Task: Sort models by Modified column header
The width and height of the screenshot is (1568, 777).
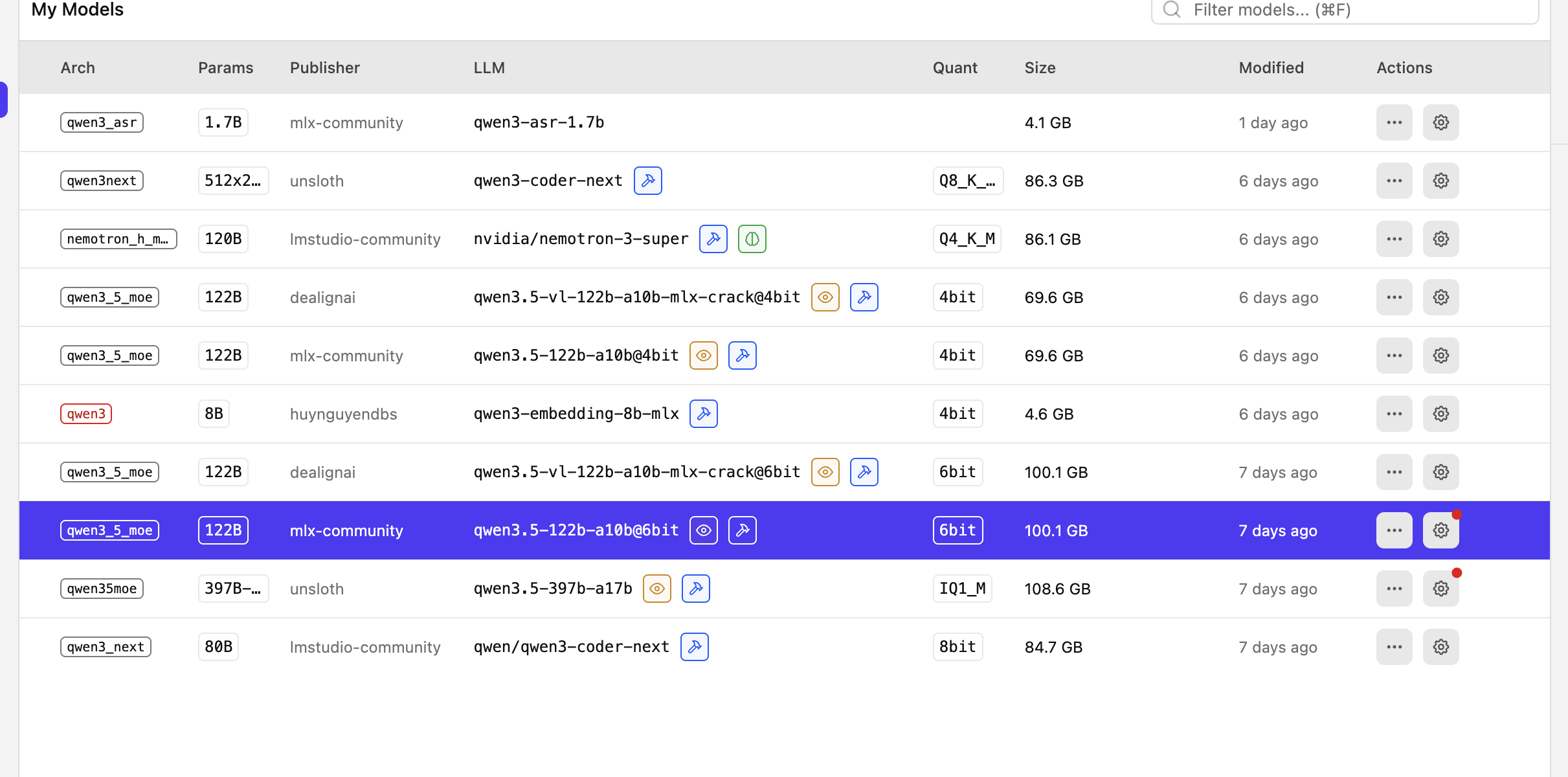Action: (x=1271, y=68)
